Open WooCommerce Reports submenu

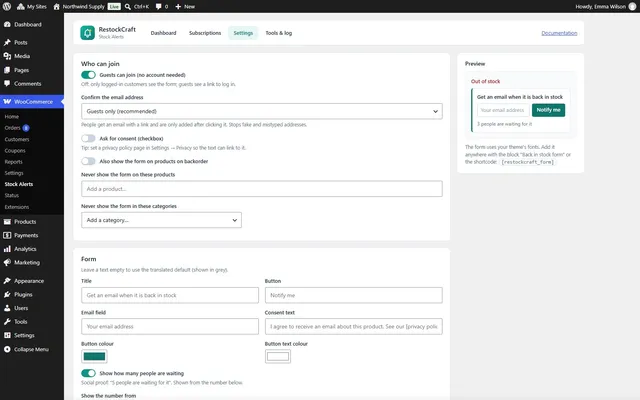click(x=13, y=162)
